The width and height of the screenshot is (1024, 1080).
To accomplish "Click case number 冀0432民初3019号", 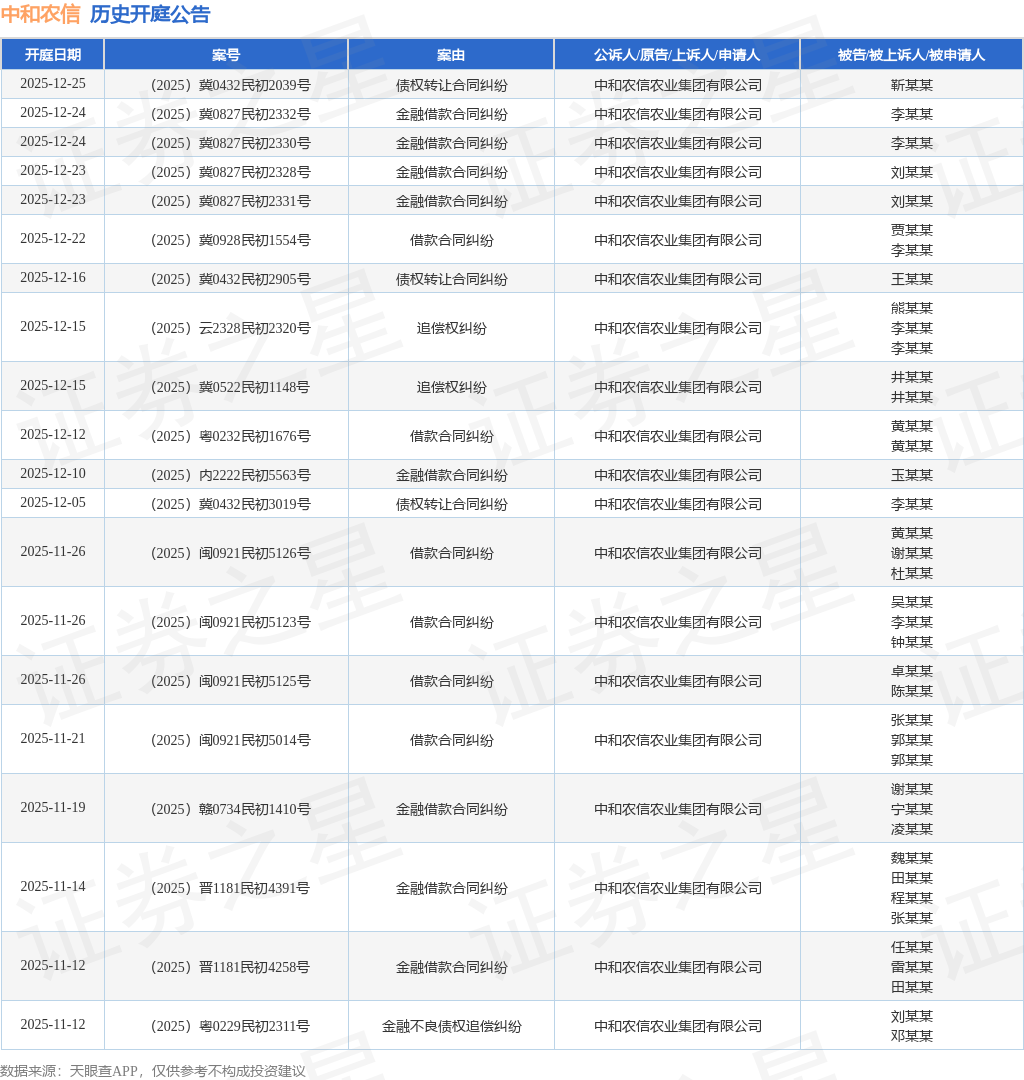I will 231,504.
